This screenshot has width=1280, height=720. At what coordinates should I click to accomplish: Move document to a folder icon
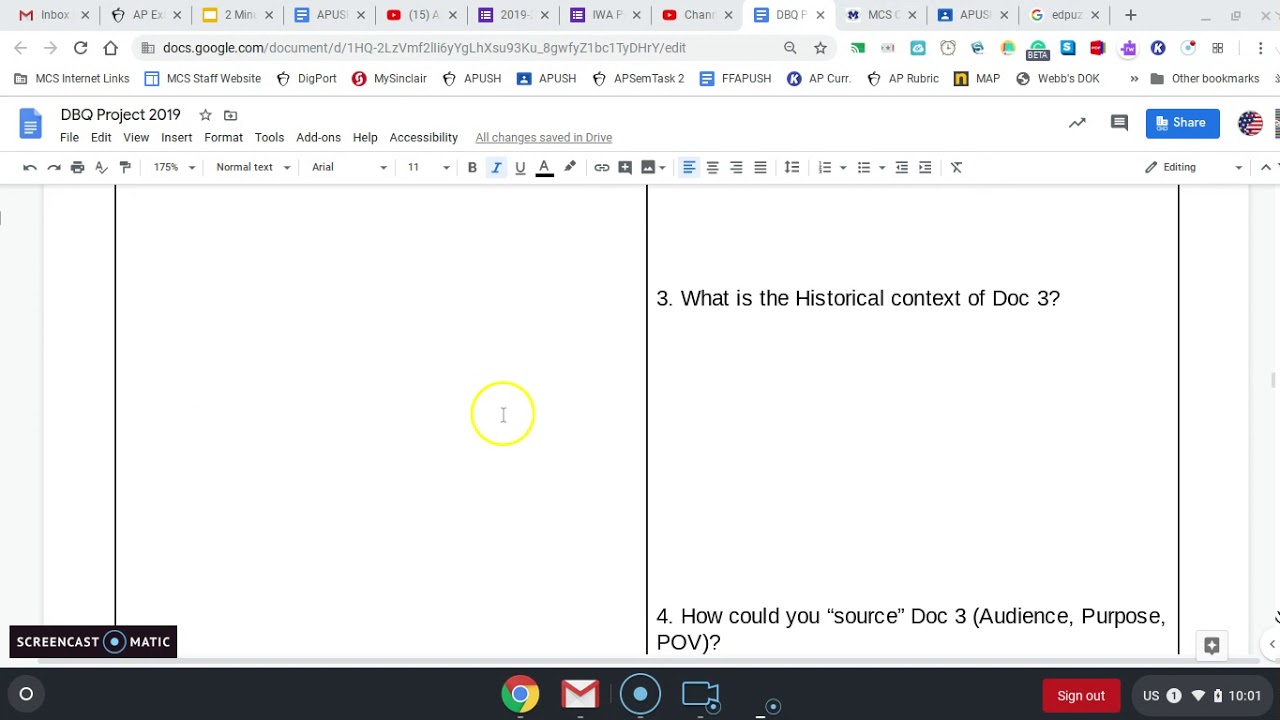231,115
